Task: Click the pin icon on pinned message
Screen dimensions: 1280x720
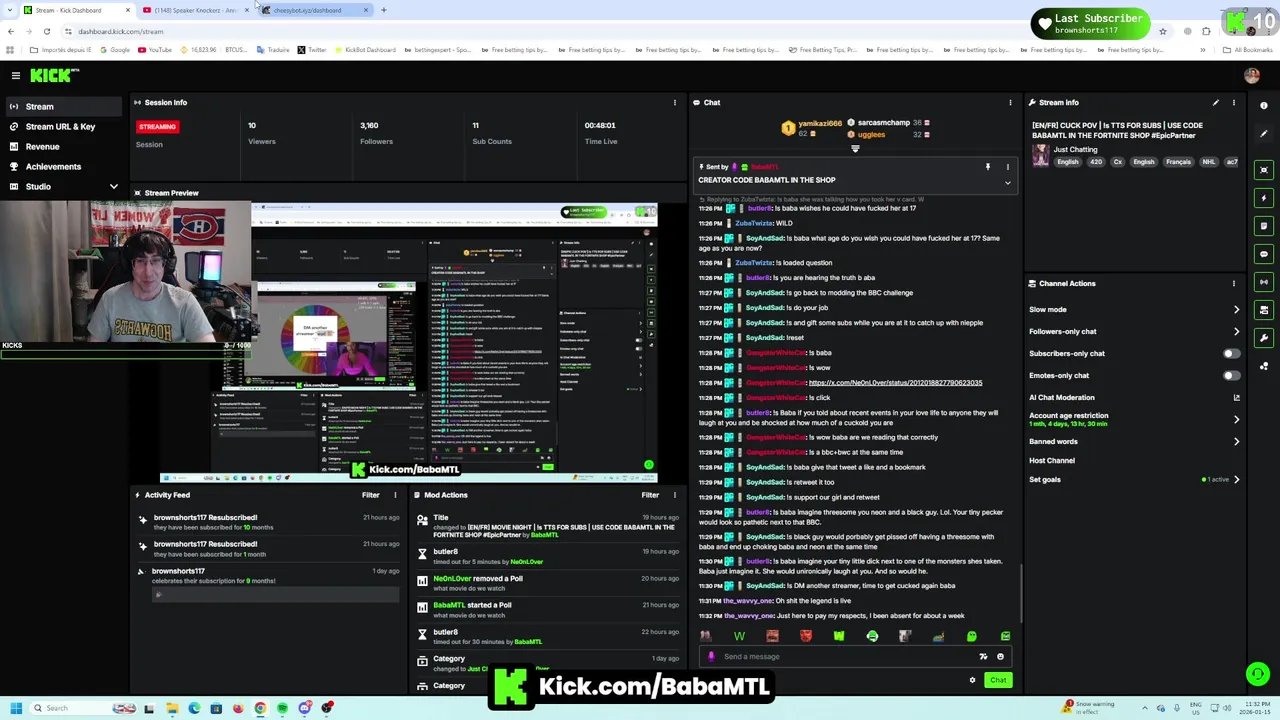Action: click(x=987, y=167)
